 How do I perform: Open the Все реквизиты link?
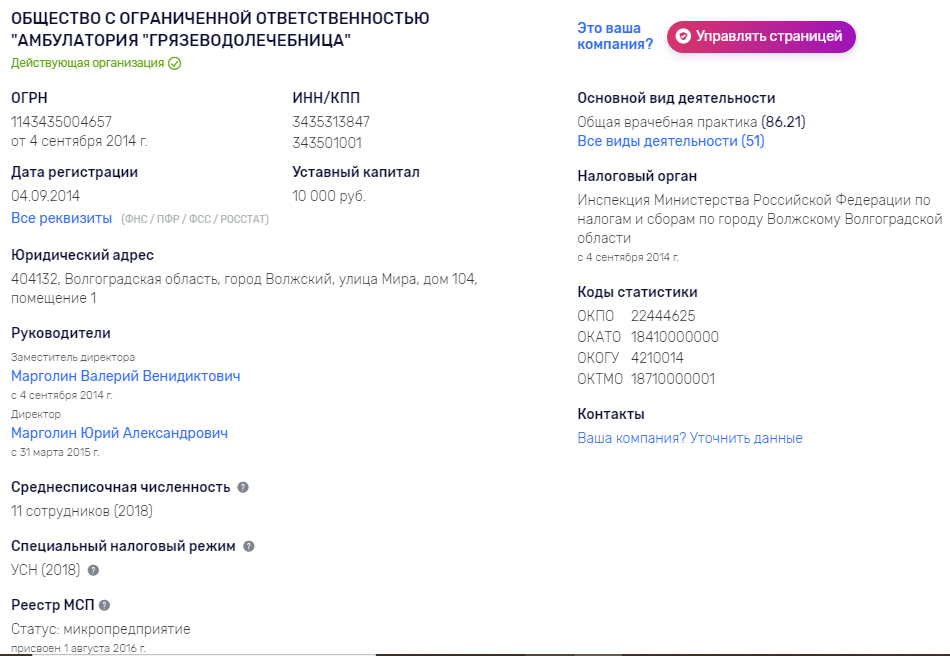pos(61,218)
